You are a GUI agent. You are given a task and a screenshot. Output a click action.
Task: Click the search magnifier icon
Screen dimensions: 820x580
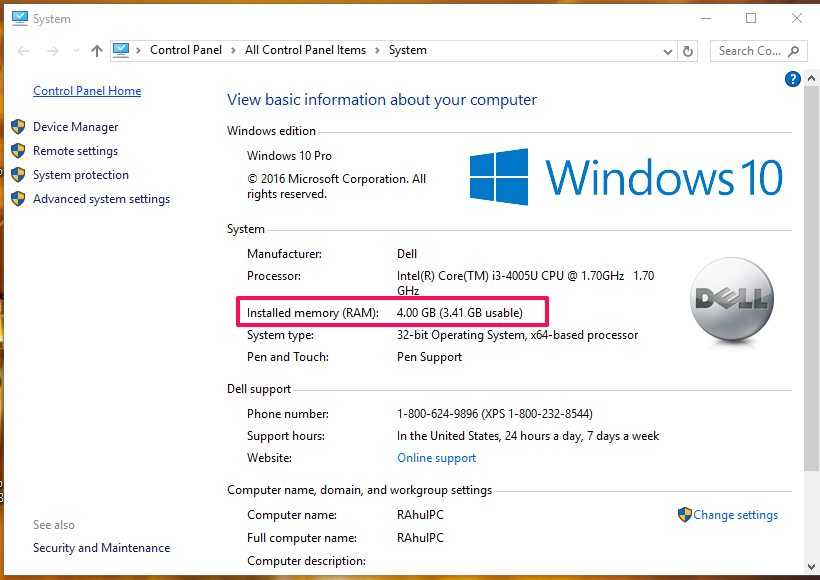coord(793,51)
